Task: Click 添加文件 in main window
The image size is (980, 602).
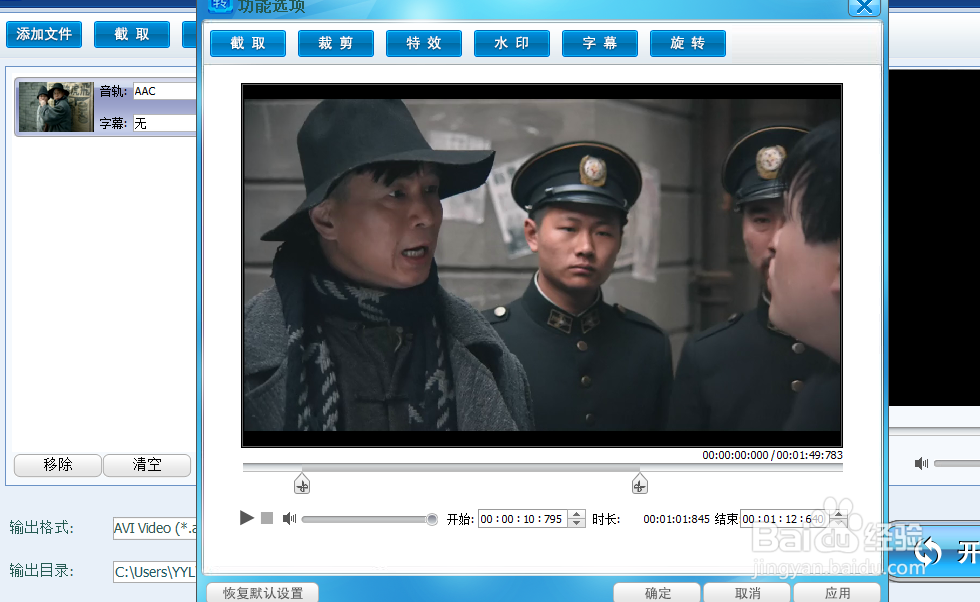Action: [x=44, y=34]
